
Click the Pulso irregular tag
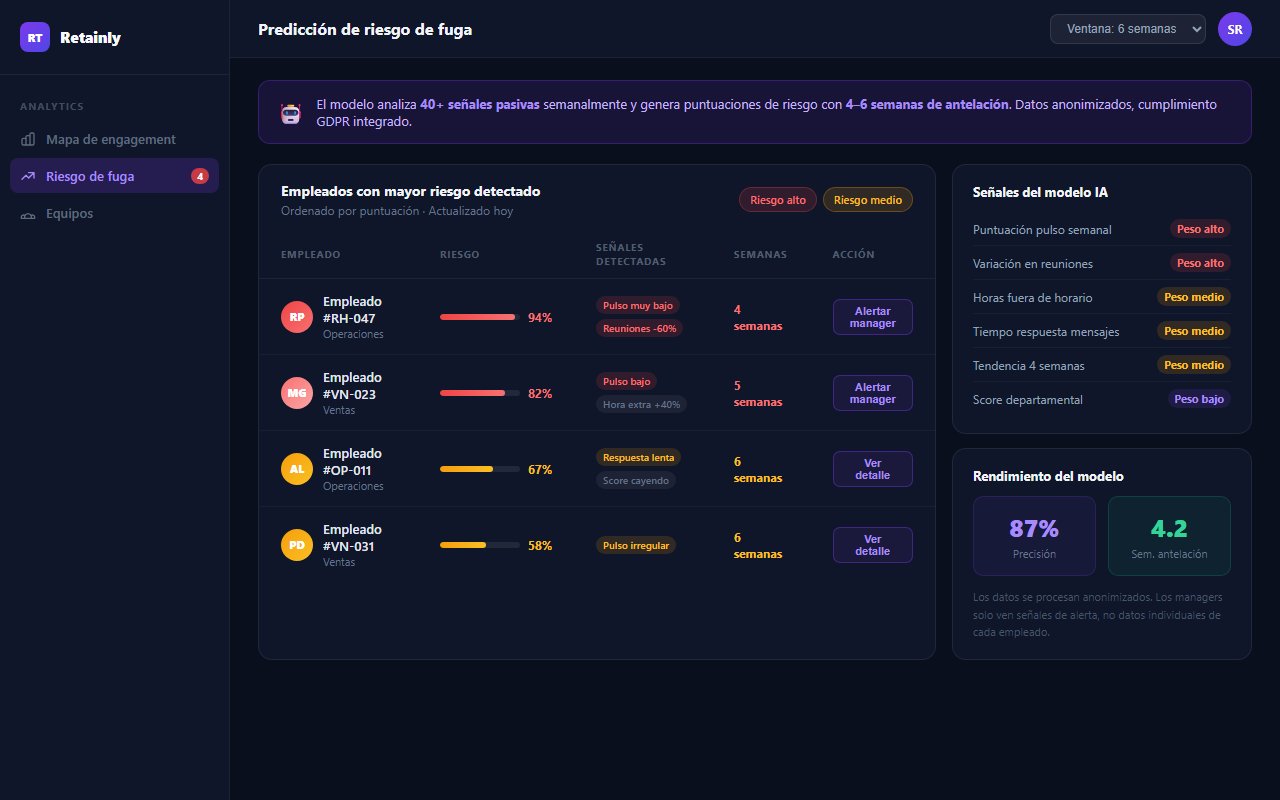coord(636,545)
